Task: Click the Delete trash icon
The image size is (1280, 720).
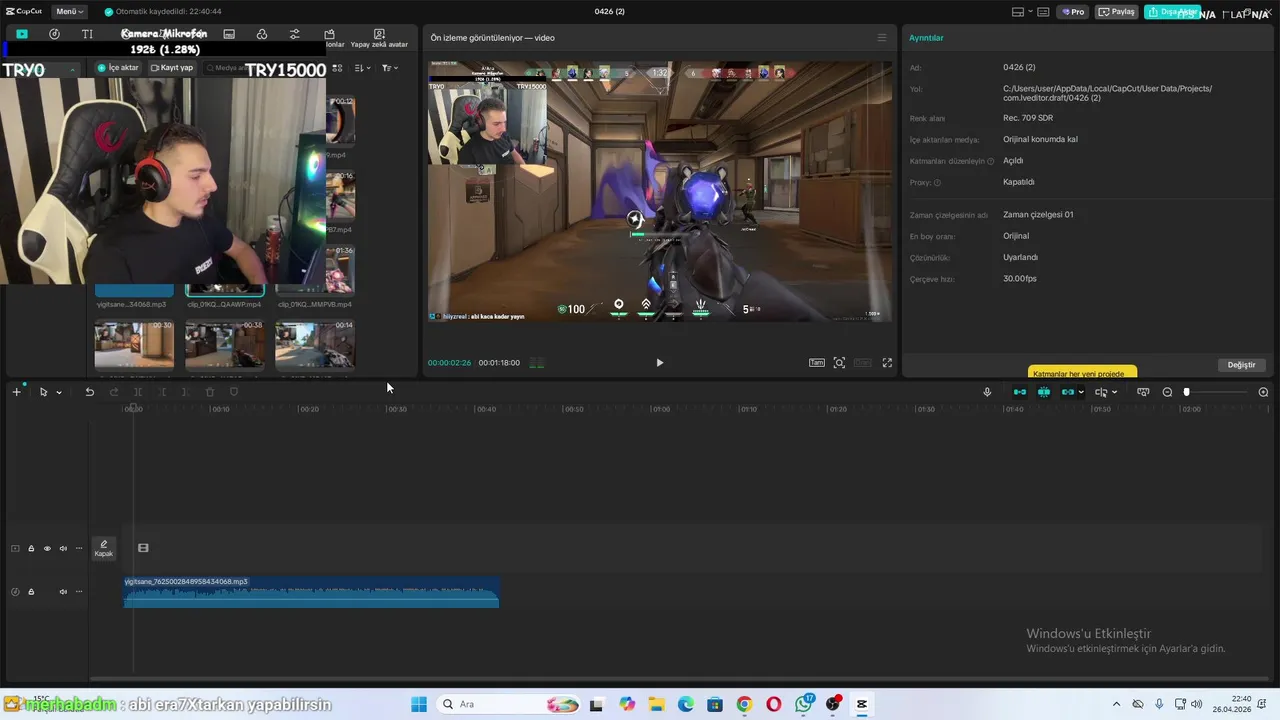Action: [x=210, y=392]
